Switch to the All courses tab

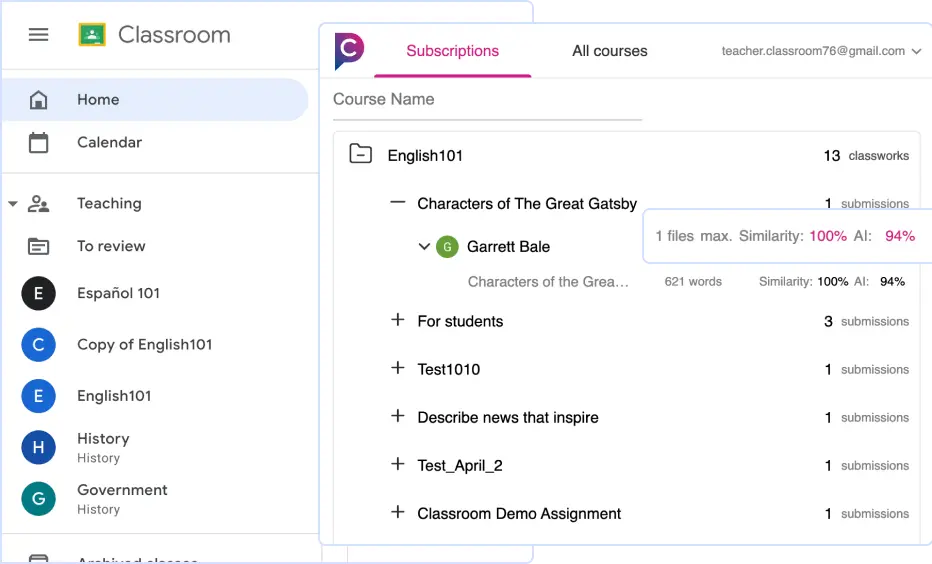tap(610, 51)
